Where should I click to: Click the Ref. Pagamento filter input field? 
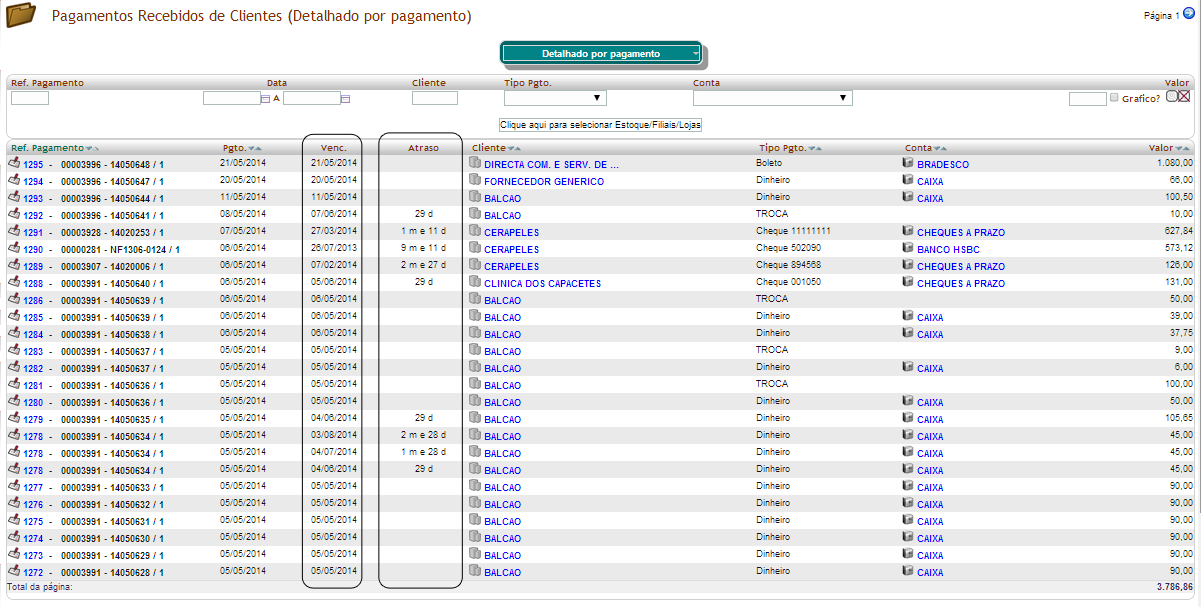click(30, 98)
